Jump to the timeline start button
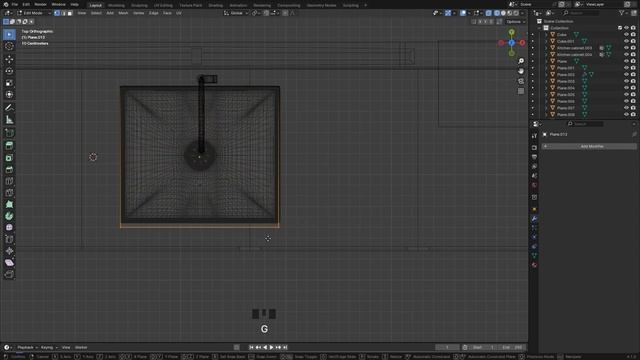 pos(251,347)
